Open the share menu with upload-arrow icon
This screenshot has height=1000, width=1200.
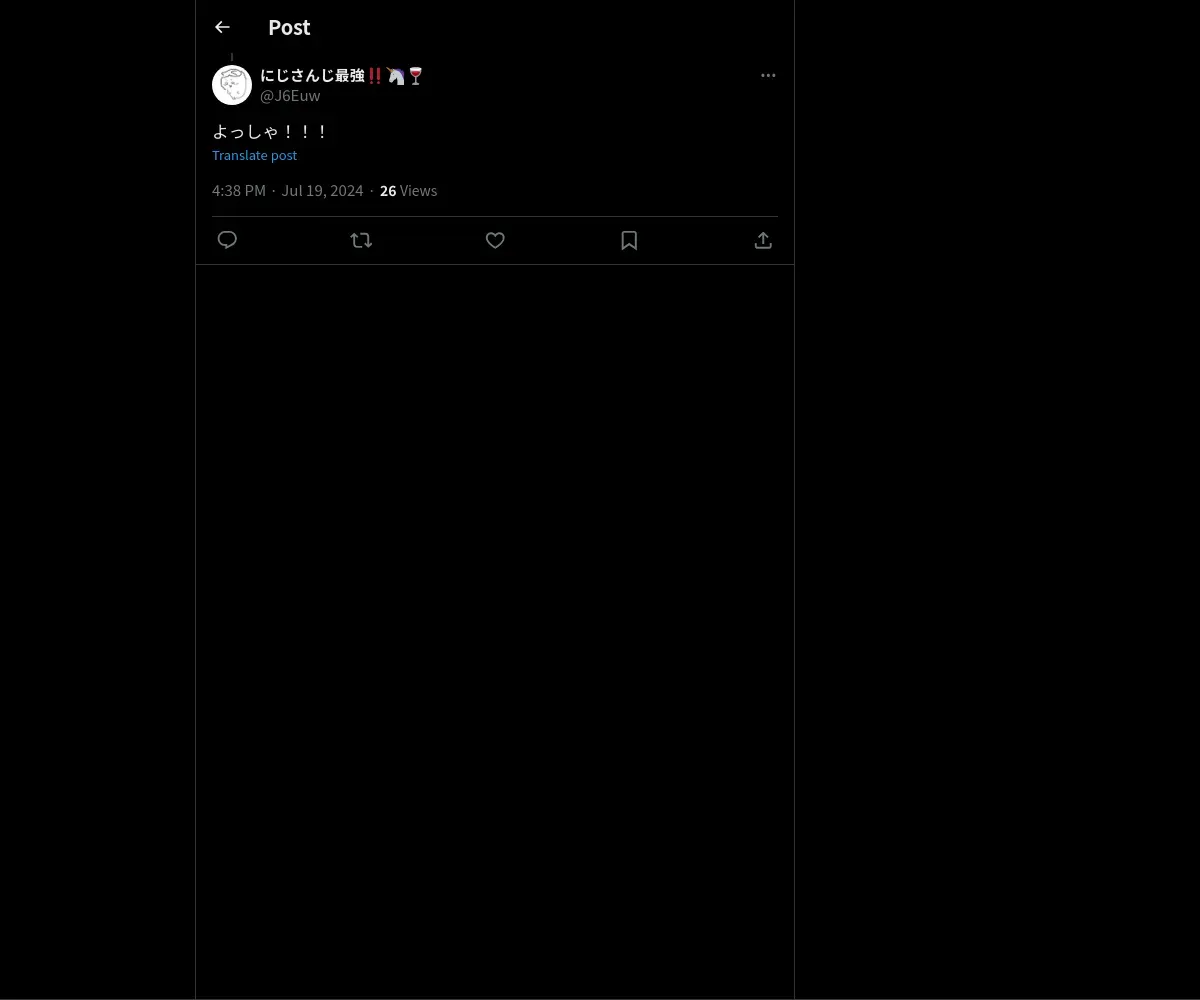coord(763,240)
